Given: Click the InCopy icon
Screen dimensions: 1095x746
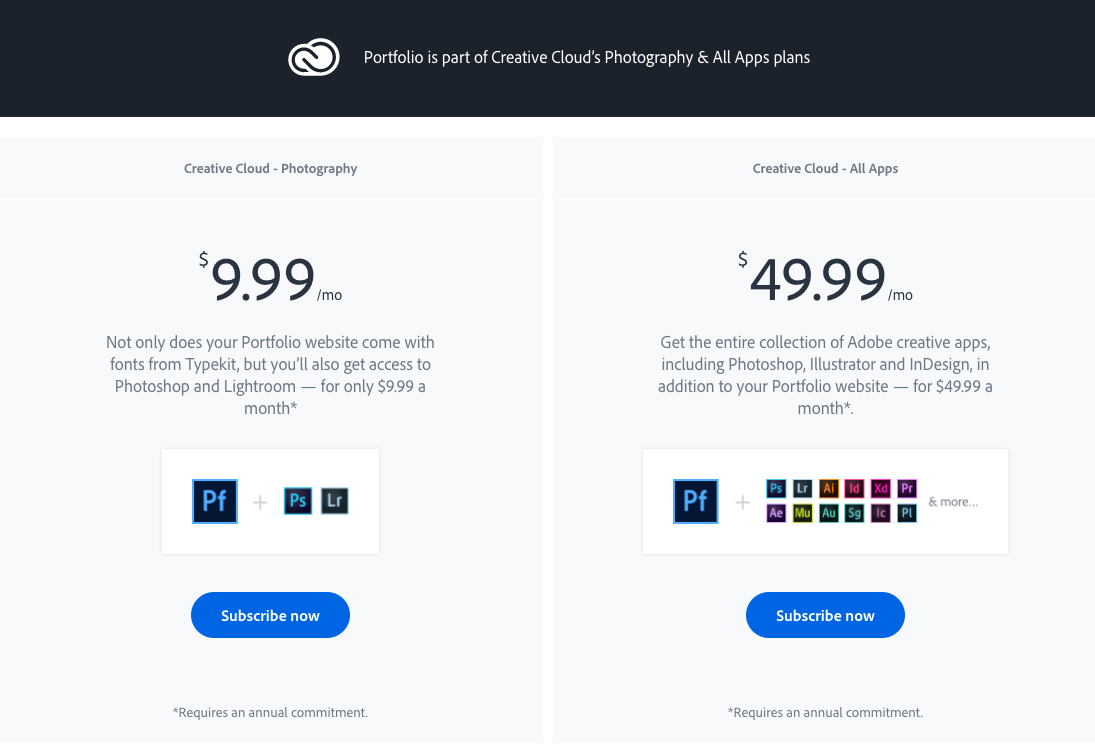Looking at the screenshot, I should click(881, 513).
